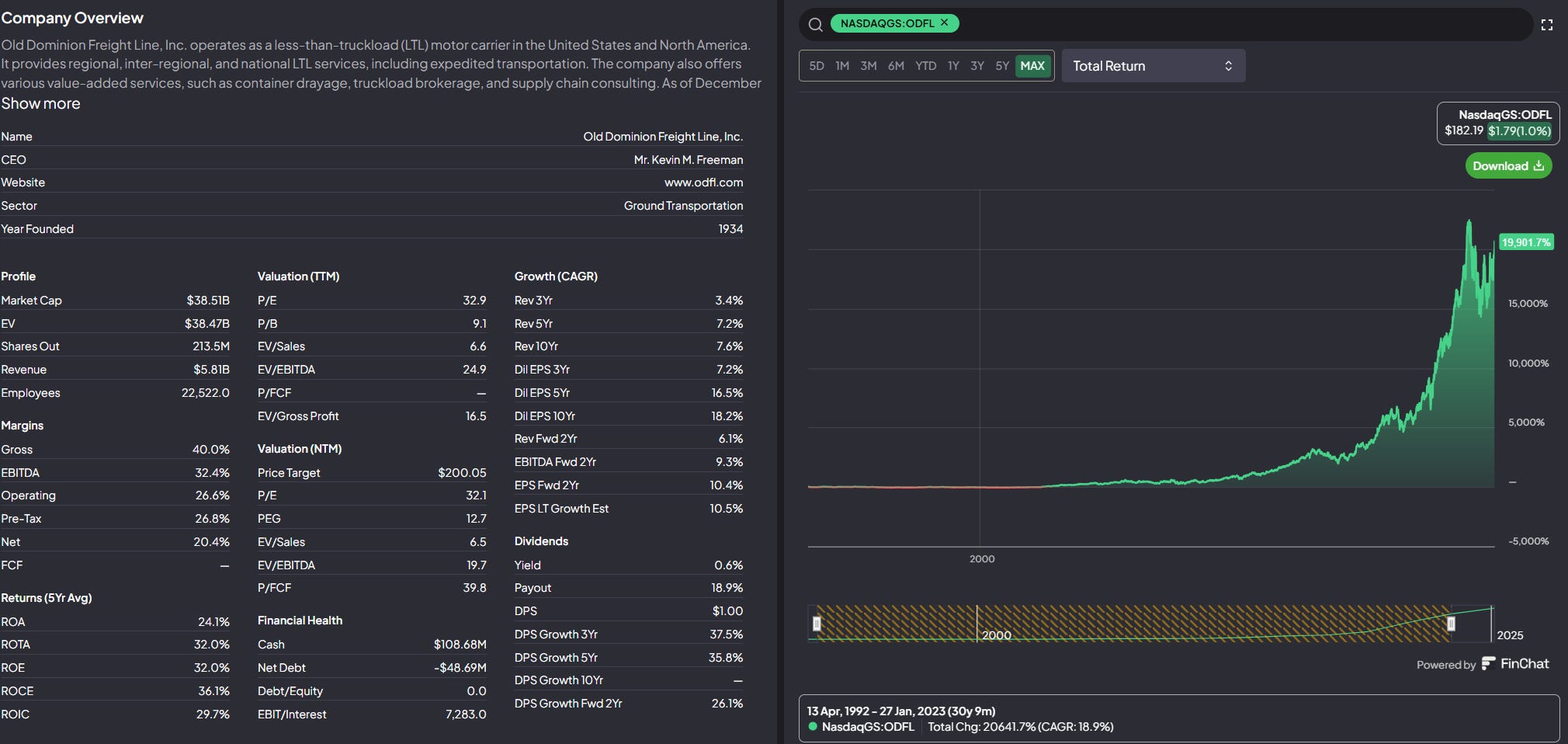Click the search magnifier icon

[815, 24]
